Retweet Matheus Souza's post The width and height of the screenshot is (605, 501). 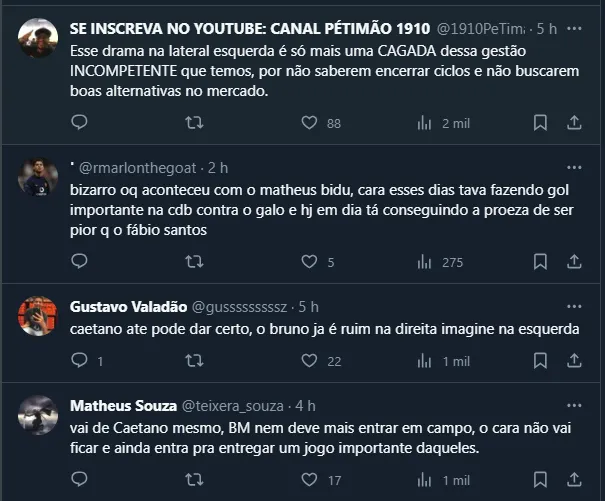195,479
